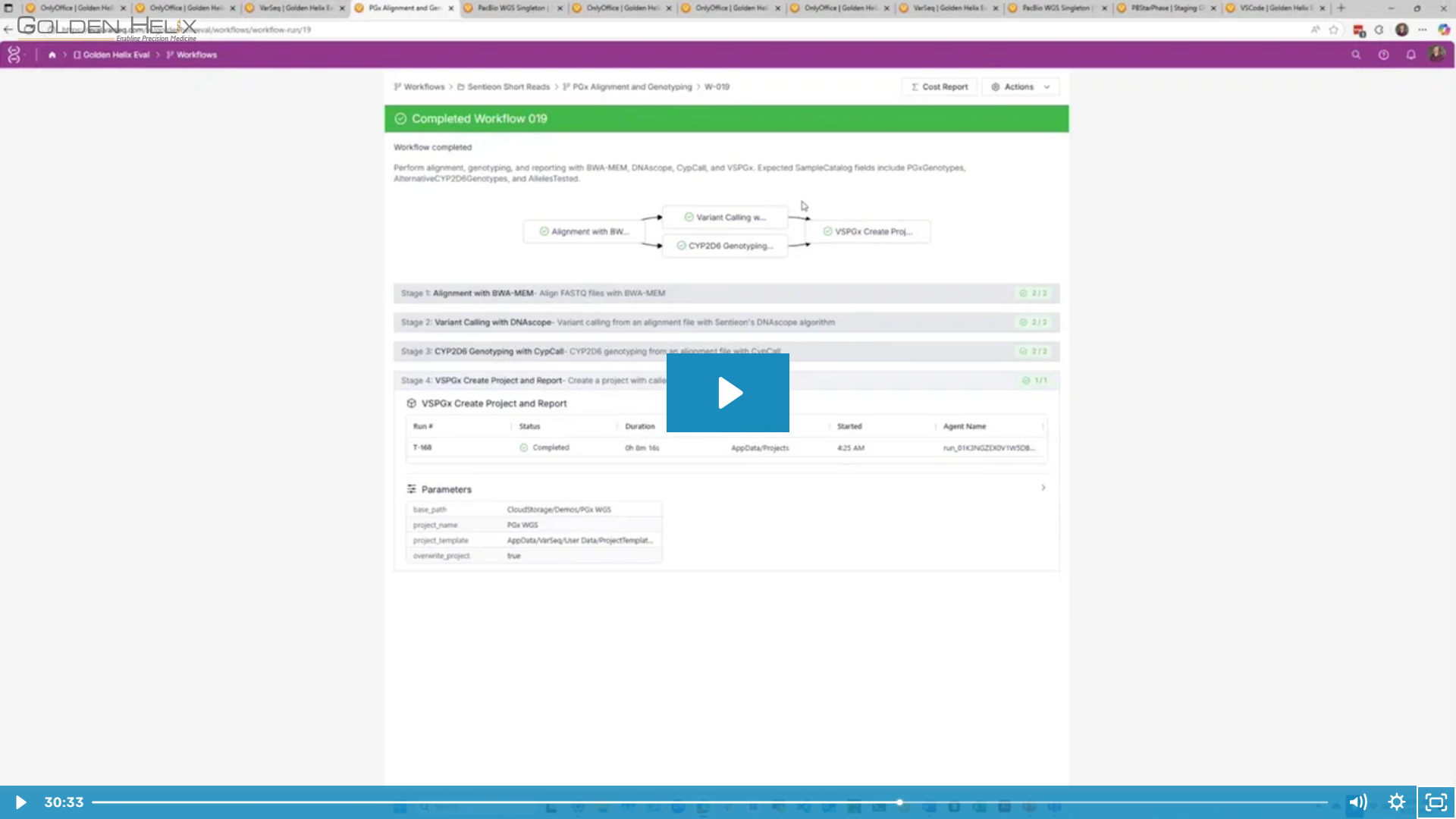Click the Duration column header
Screen dimensions: 1456x819
coord(640,426)
